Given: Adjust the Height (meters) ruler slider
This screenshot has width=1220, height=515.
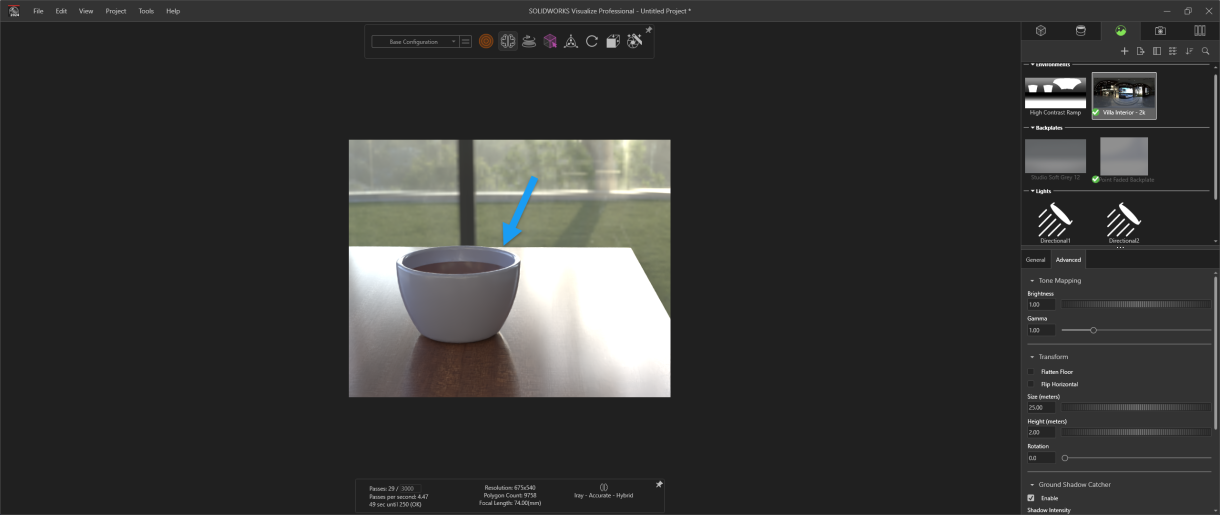Looking at the screenshot, I should [1136, 432].
